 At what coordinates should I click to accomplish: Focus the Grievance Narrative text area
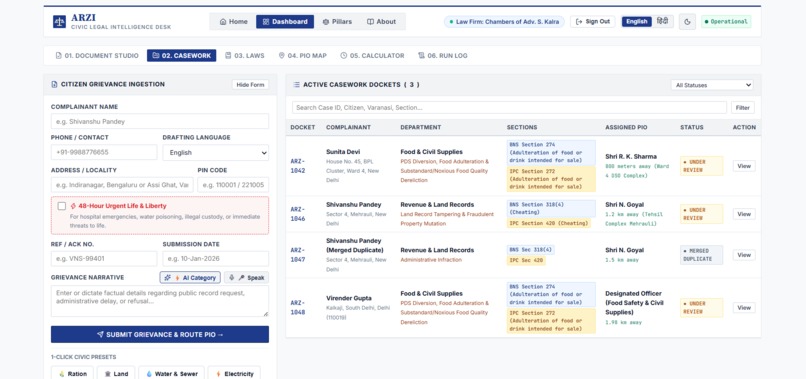pos(160,301)
